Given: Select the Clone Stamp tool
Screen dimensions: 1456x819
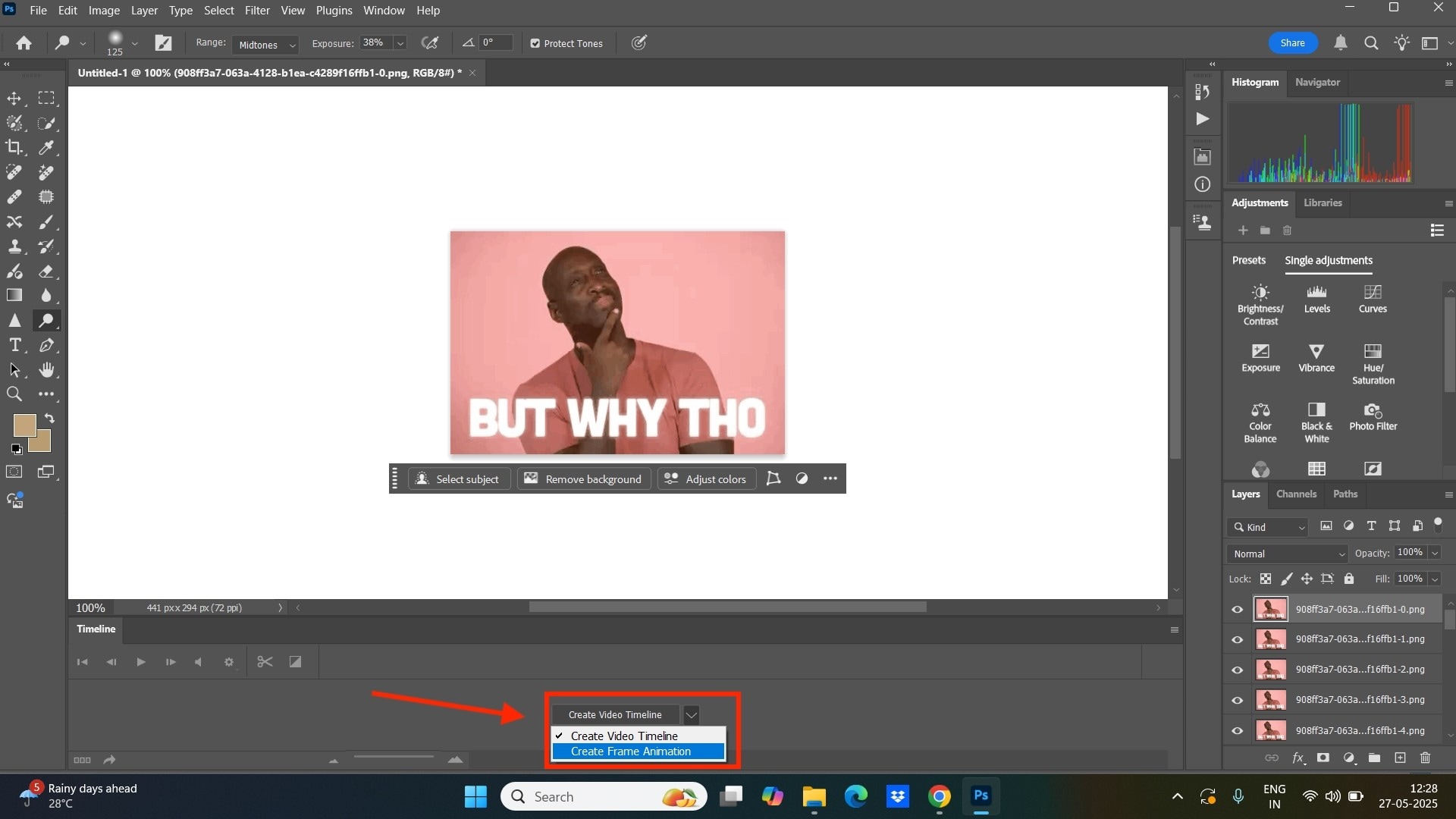Looking at the screenshot, I should pos(14,246).
